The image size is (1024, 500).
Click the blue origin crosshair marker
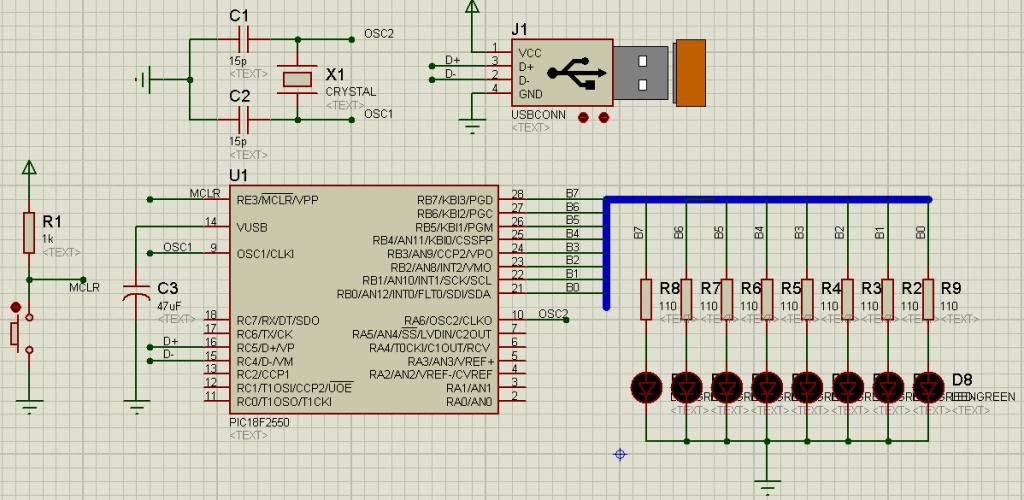point(620,454)
